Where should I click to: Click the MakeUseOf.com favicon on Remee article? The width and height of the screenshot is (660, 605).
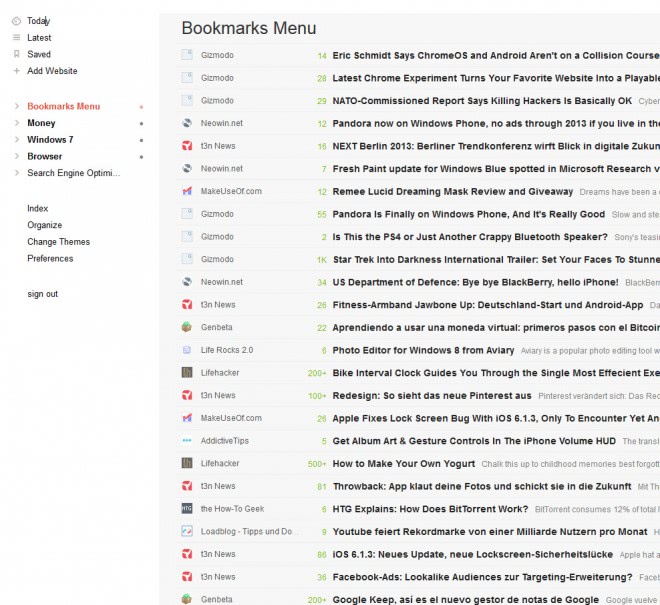click(x=187, y=191)
